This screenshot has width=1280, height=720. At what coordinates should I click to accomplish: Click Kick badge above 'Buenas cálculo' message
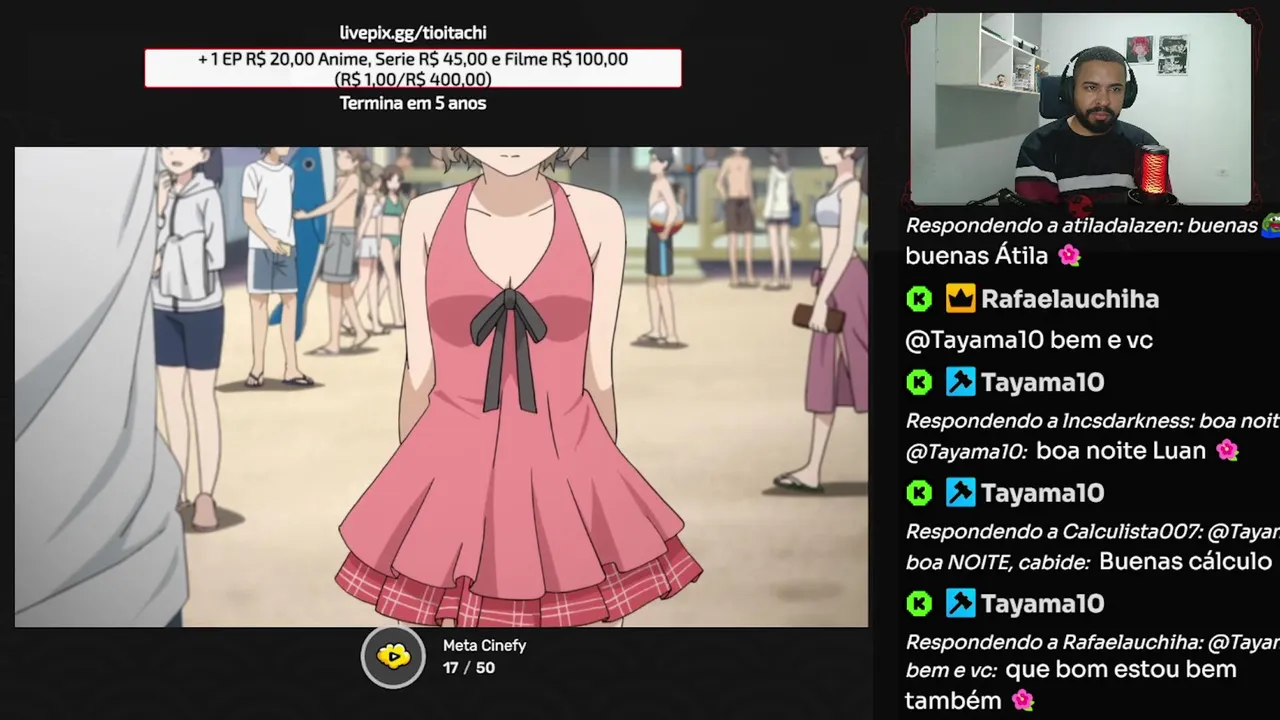pyautogui.click(x=919, y=493)
